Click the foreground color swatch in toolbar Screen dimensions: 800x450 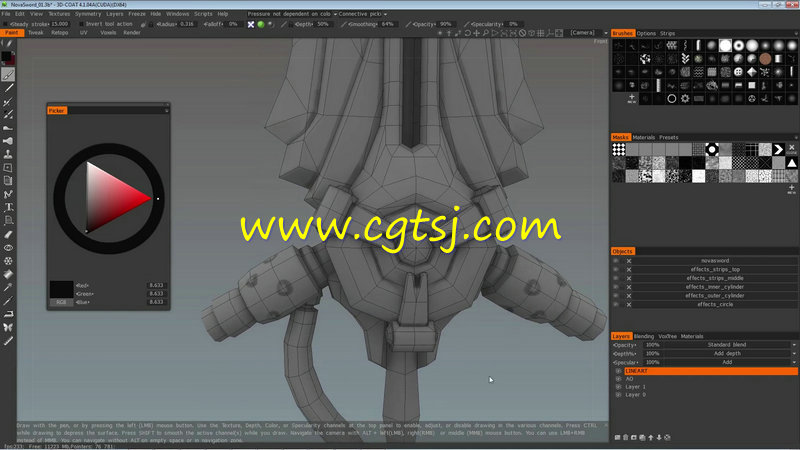tap(6, 56)
